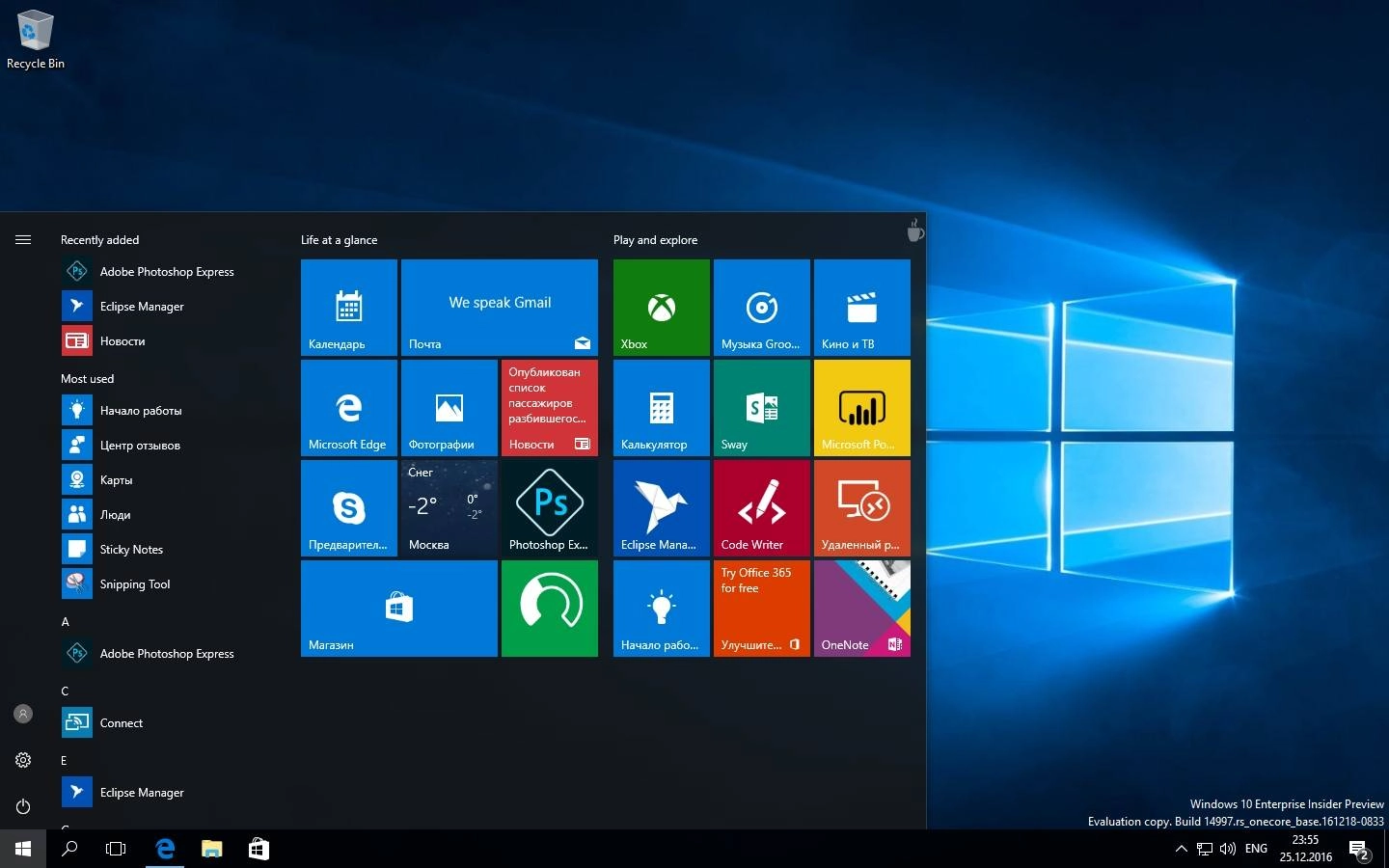Click the Recently added heading
The width and height of the screenshot is (1389, 868).
99,240
